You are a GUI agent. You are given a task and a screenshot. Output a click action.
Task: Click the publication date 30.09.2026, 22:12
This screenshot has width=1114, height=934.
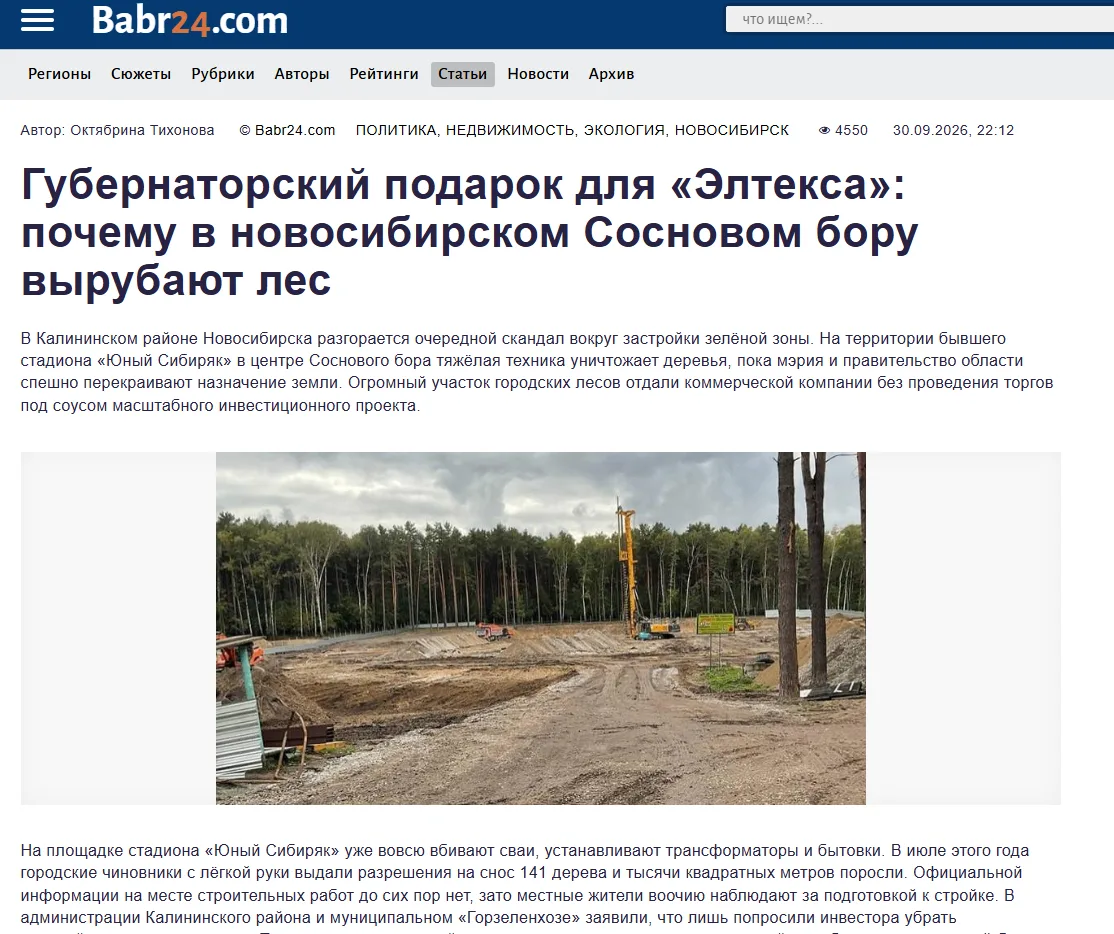(953, 130)
